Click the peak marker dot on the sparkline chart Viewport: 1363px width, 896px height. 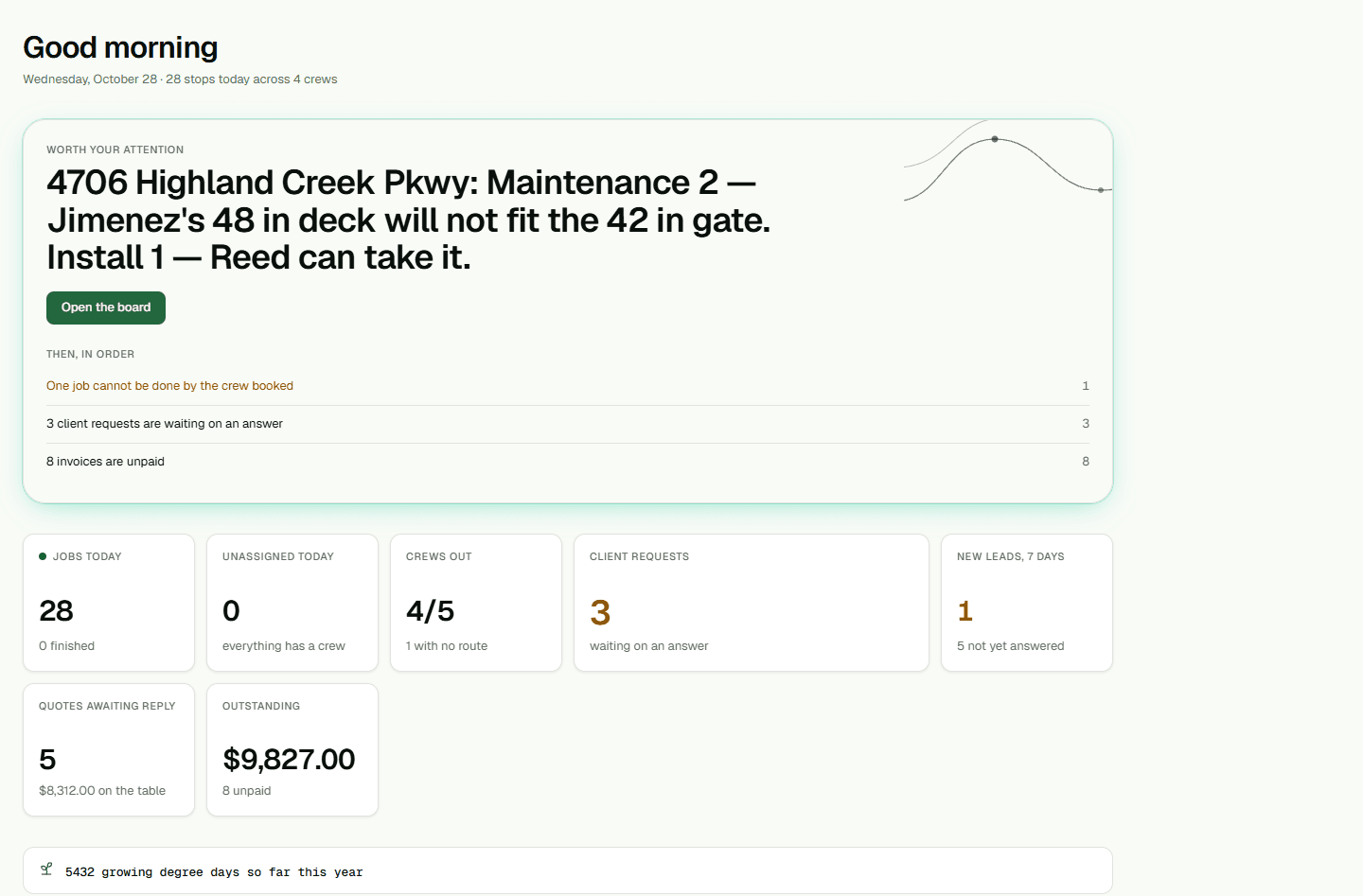point(995,139)
